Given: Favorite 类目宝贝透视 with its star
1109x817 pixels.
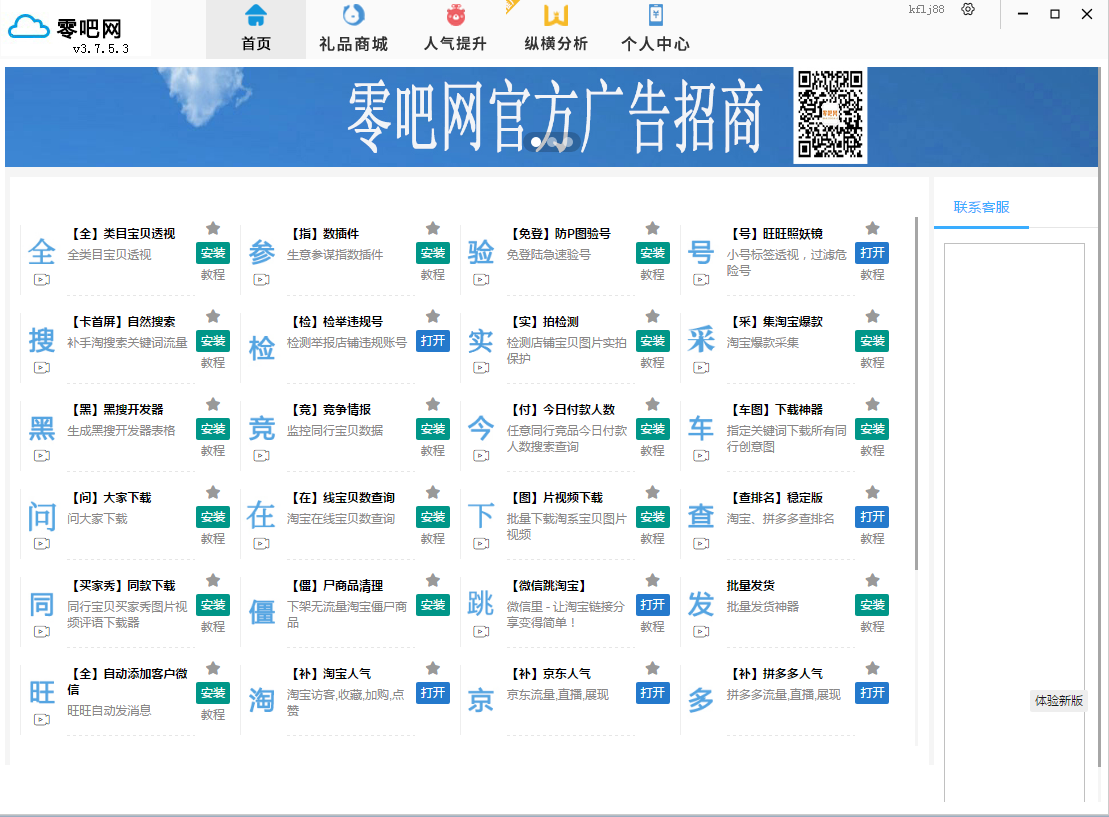Looking at the screenshot, I should pos(213,228).
